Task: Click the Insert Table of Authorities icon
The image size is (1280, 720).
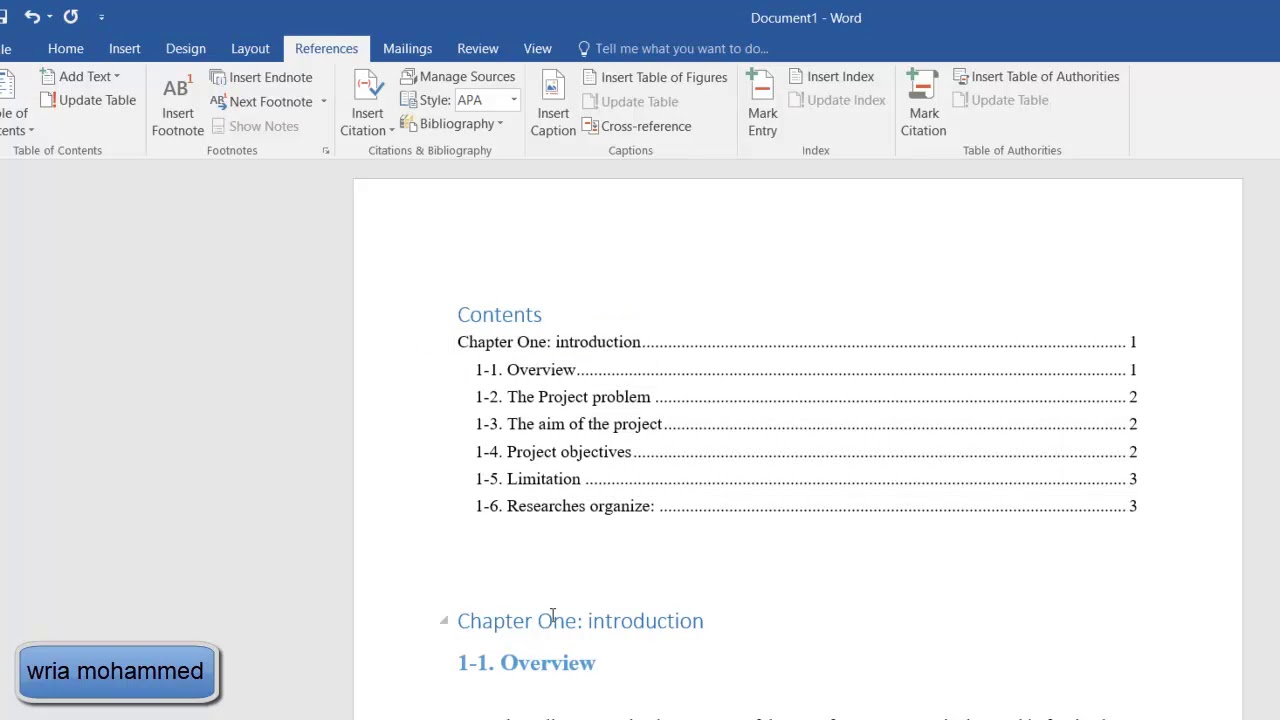Action: [x=960, y=76]
